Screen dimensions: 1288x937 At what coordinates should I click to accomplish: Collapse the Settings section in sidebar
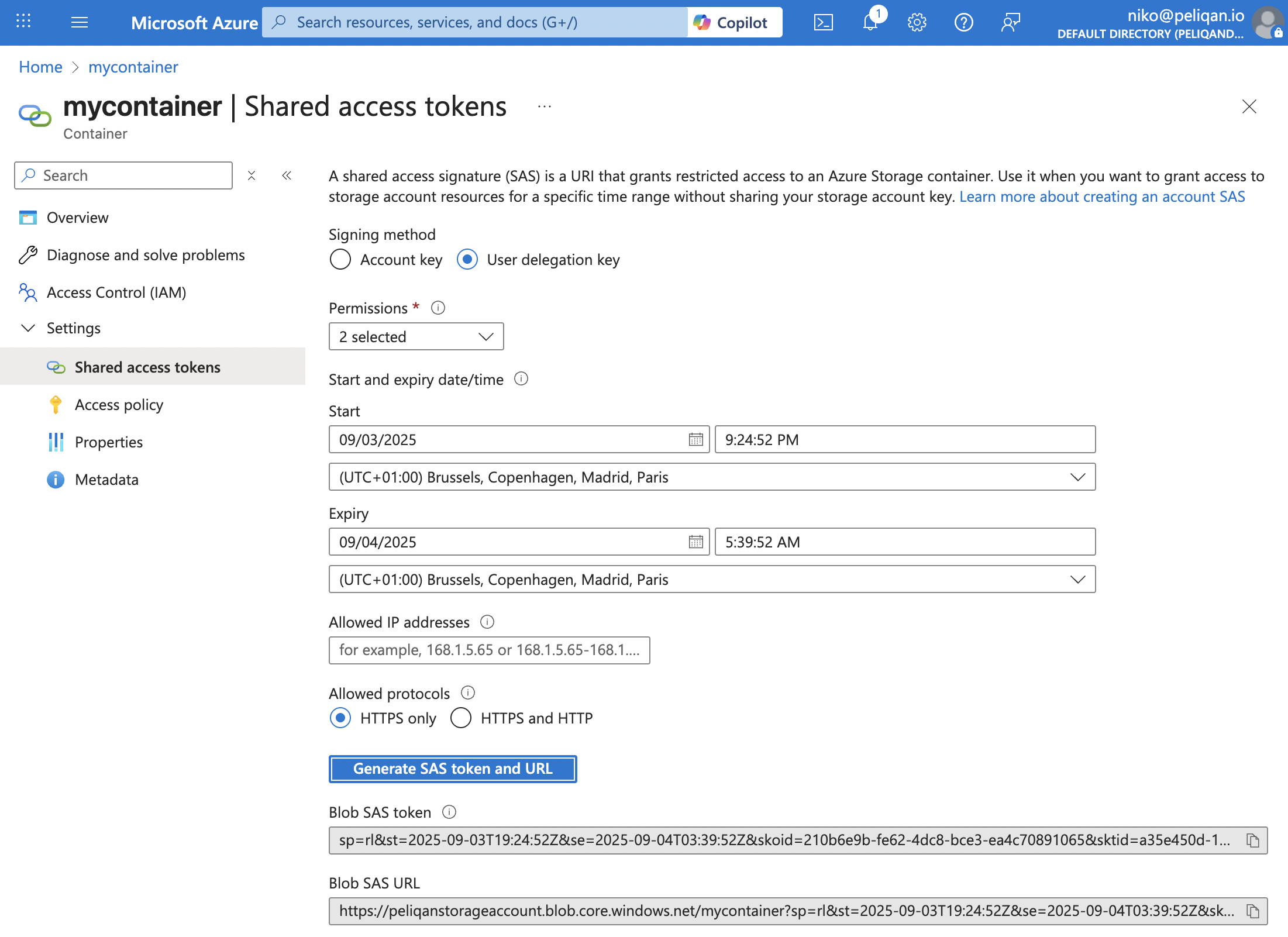(28, 328)
